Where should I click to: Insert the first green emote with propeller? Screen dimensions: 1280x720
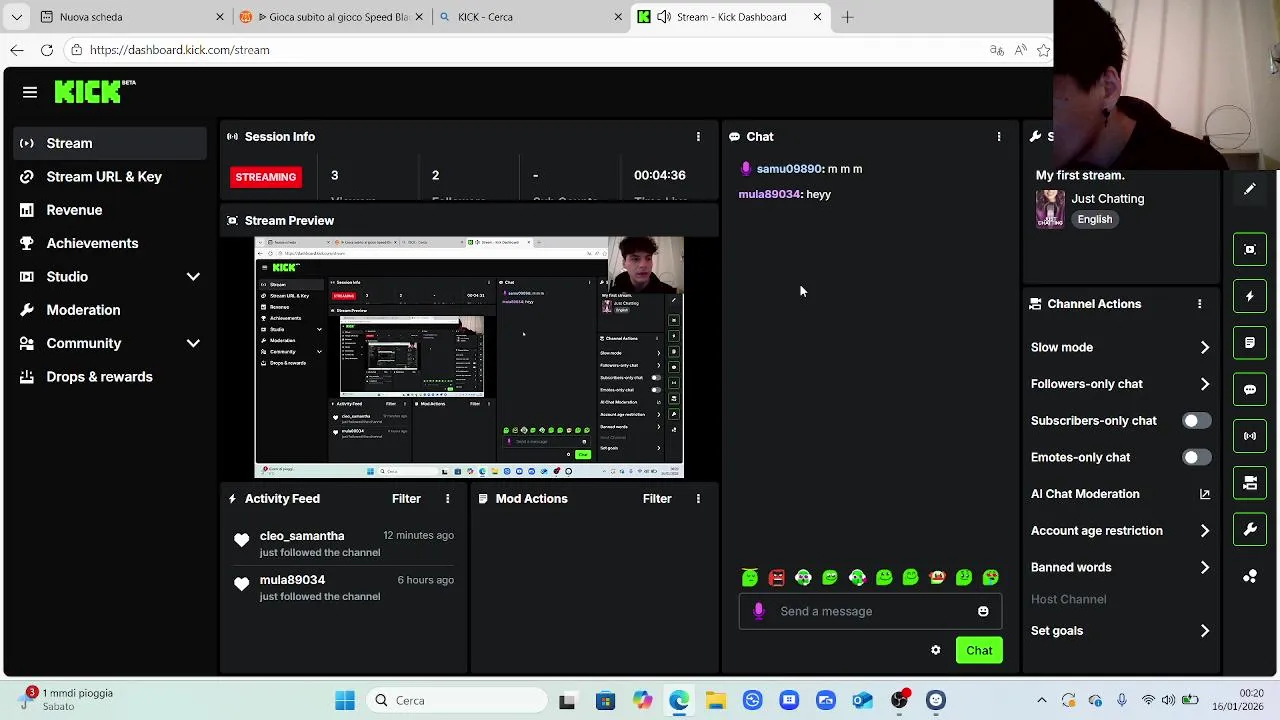tap(750, 577)
